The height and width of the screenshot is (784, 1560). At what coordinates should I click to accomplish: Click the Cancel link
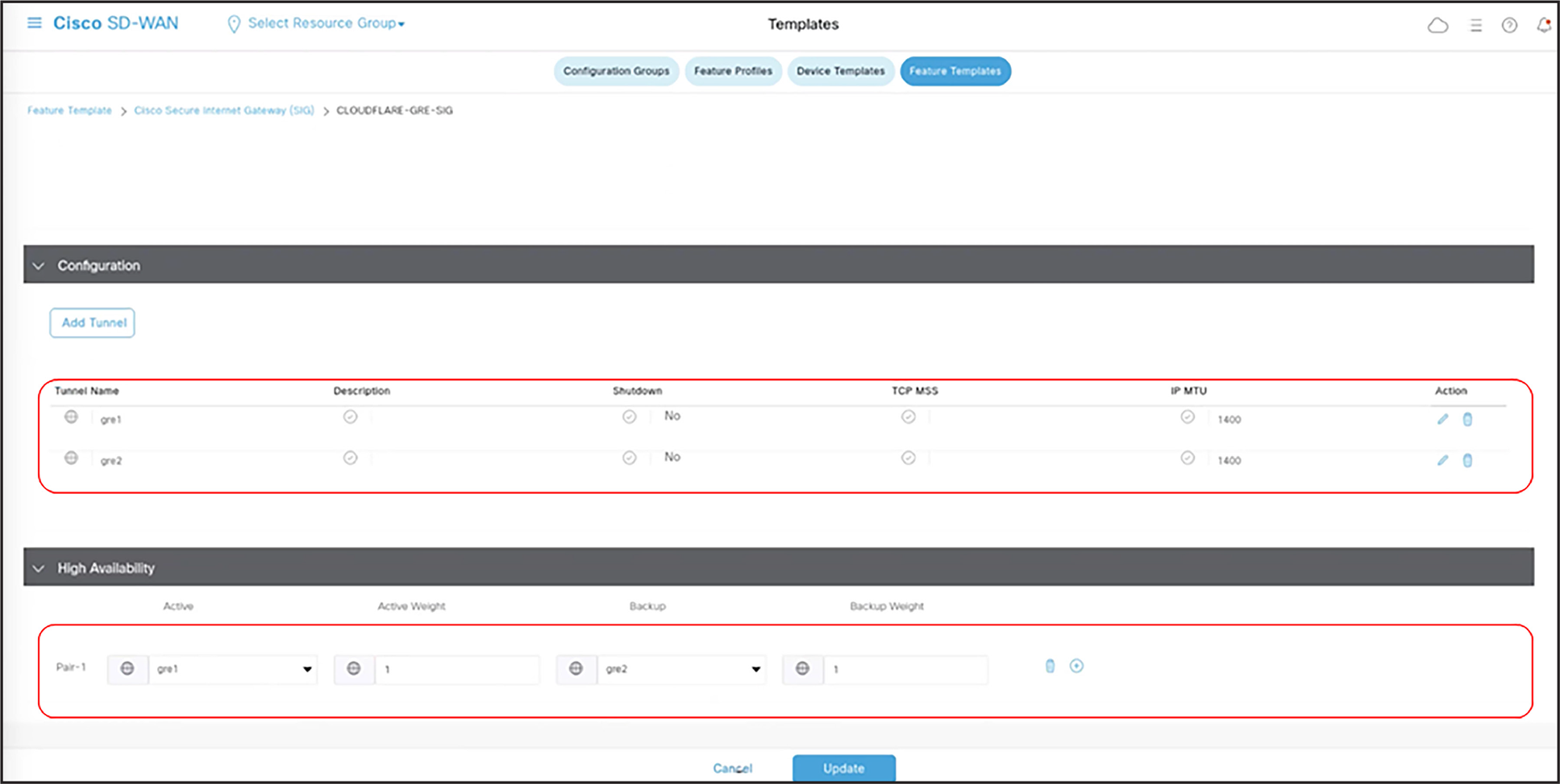pyautogui.click(x=733, y=768)
